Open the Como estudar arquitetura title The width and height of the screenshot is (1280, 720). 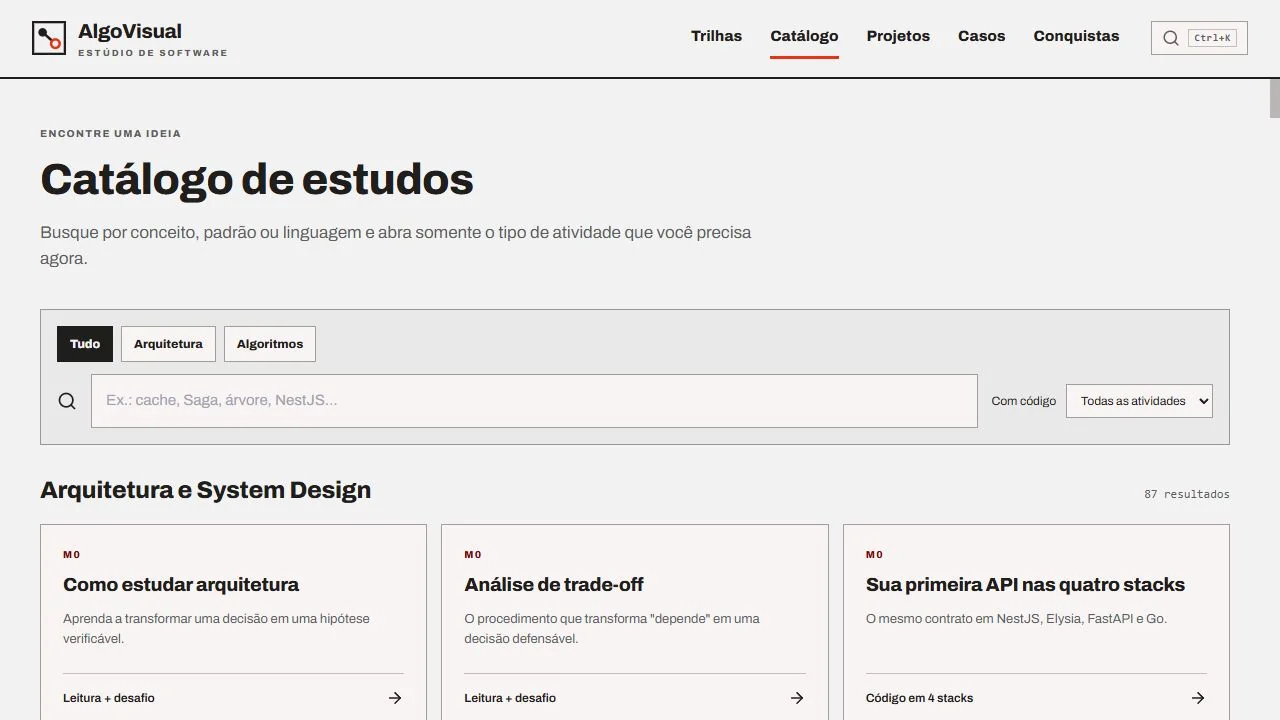pos(181,585)
